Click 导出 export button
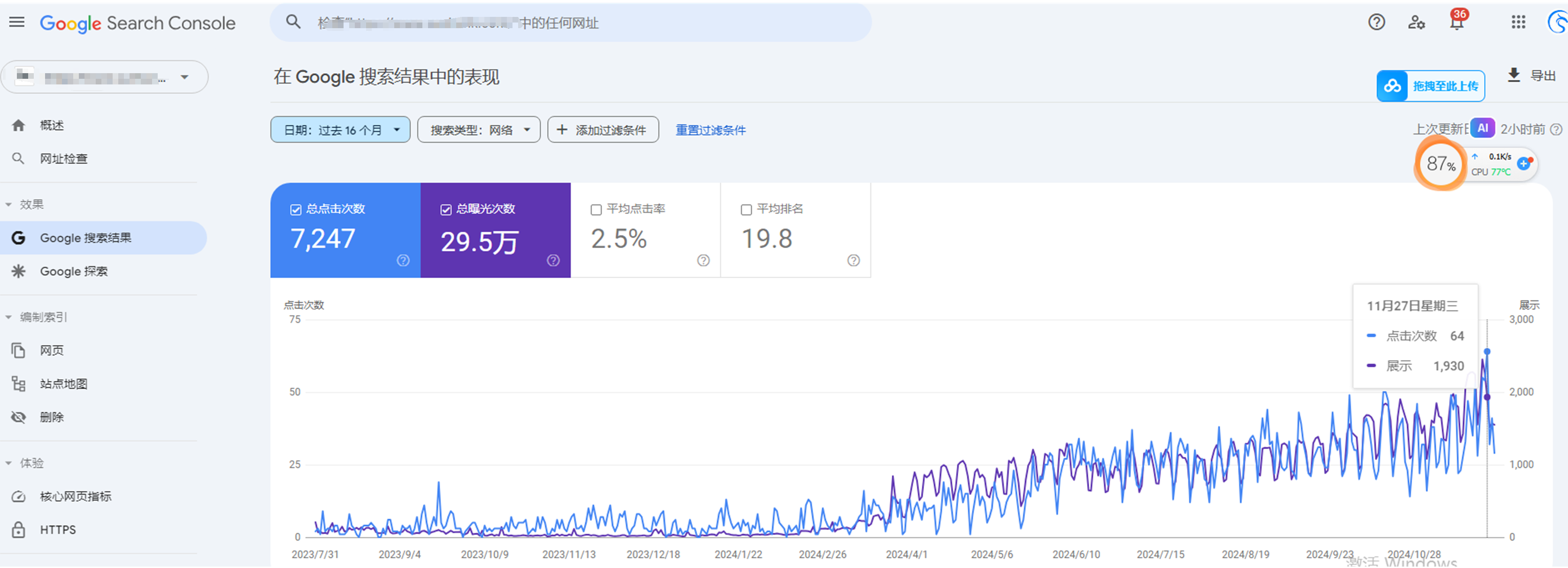The height and width of the screenshot is (568, 1568). click(x=1531, y=76)
